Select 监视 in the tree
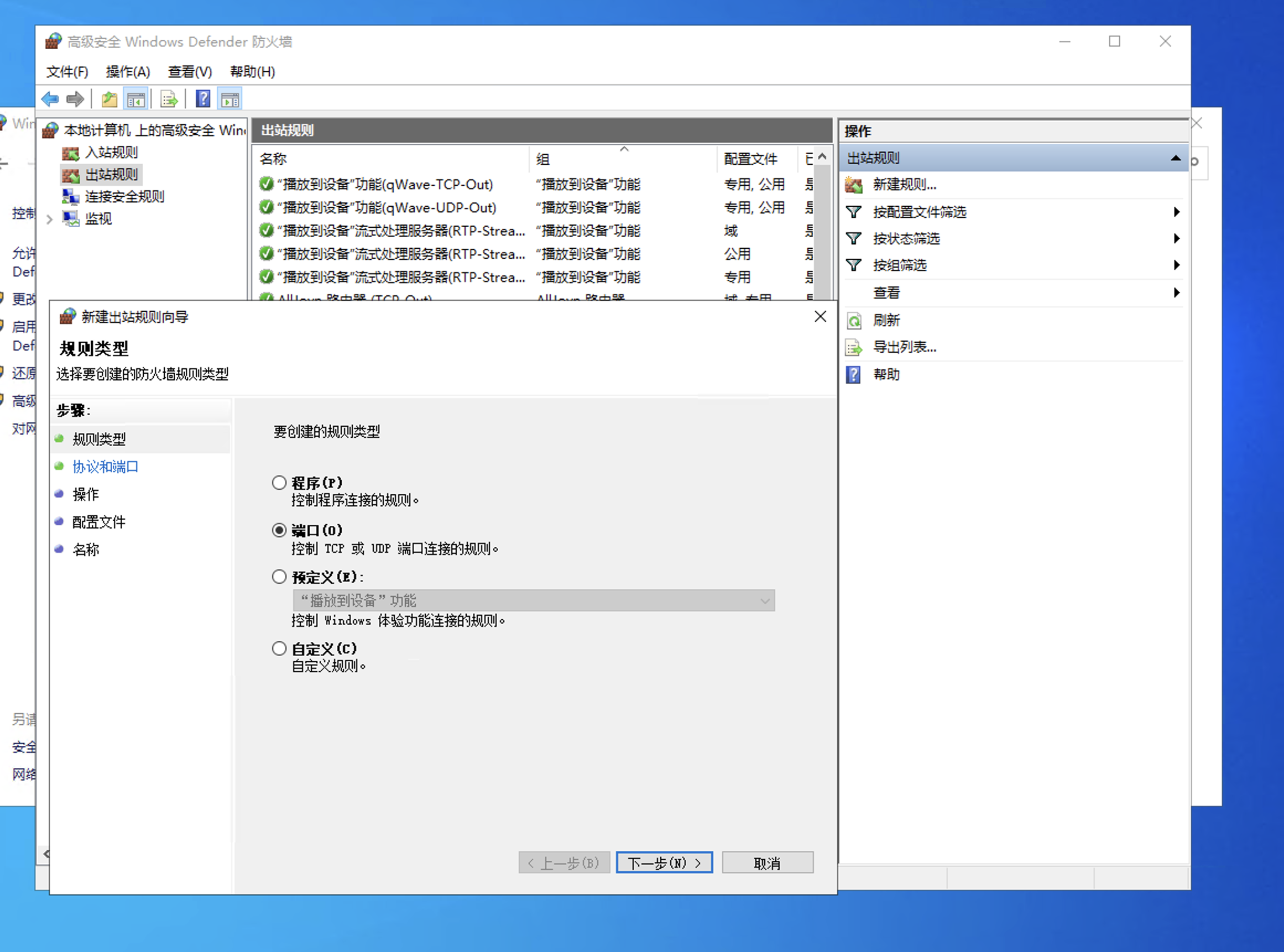1284x952 pixels. pos(98,218)
